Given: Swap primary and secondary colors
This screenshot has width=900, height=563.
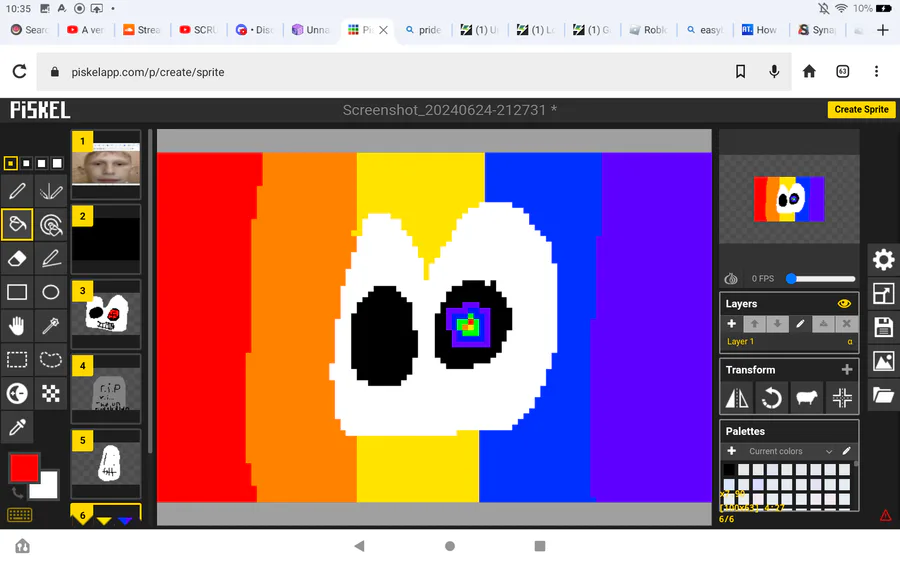Looking at the screenshot, I should coord(17,492).
